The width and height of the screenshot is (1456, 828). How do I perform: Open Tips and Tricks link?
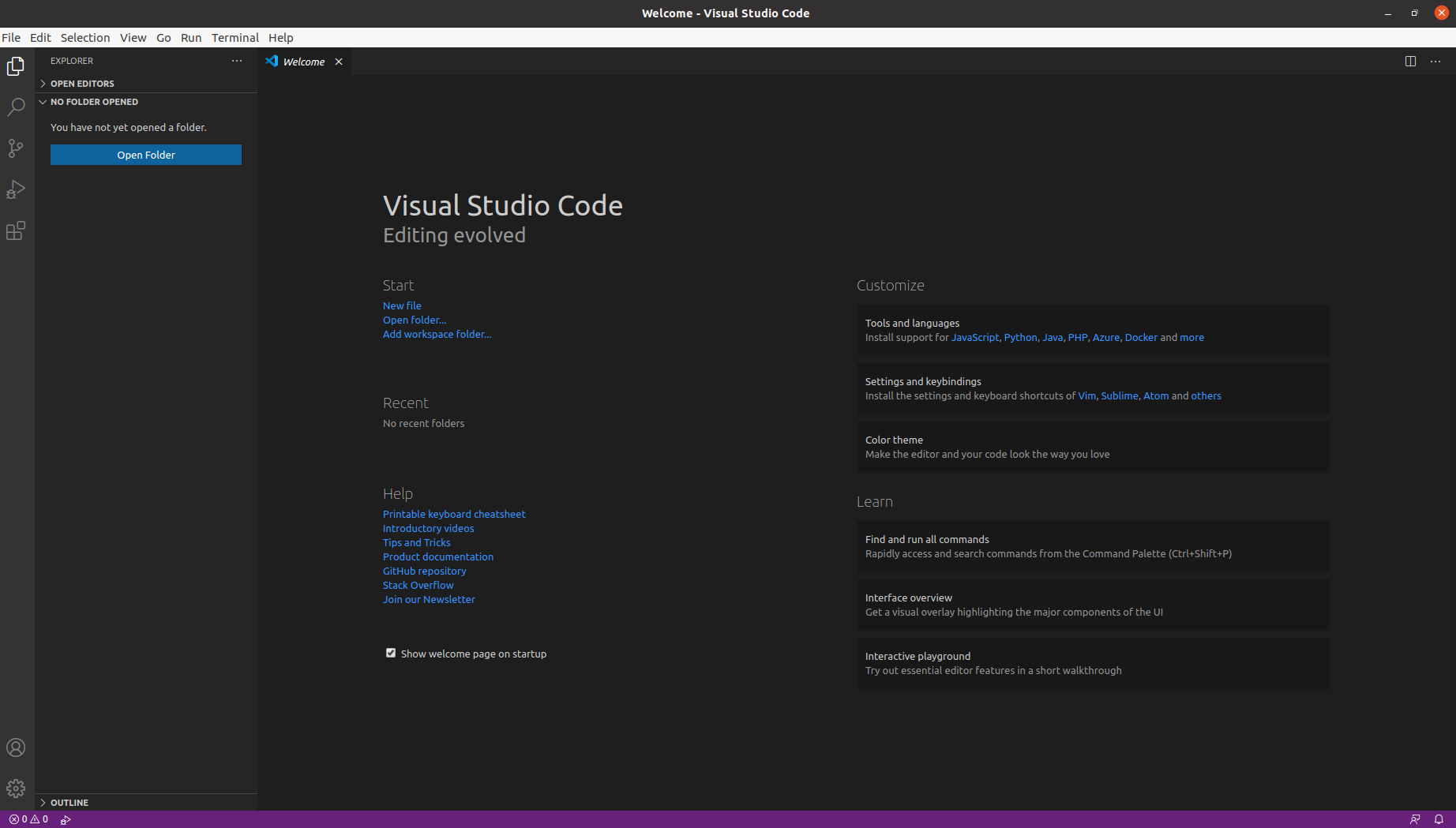(x=417, y=542)
